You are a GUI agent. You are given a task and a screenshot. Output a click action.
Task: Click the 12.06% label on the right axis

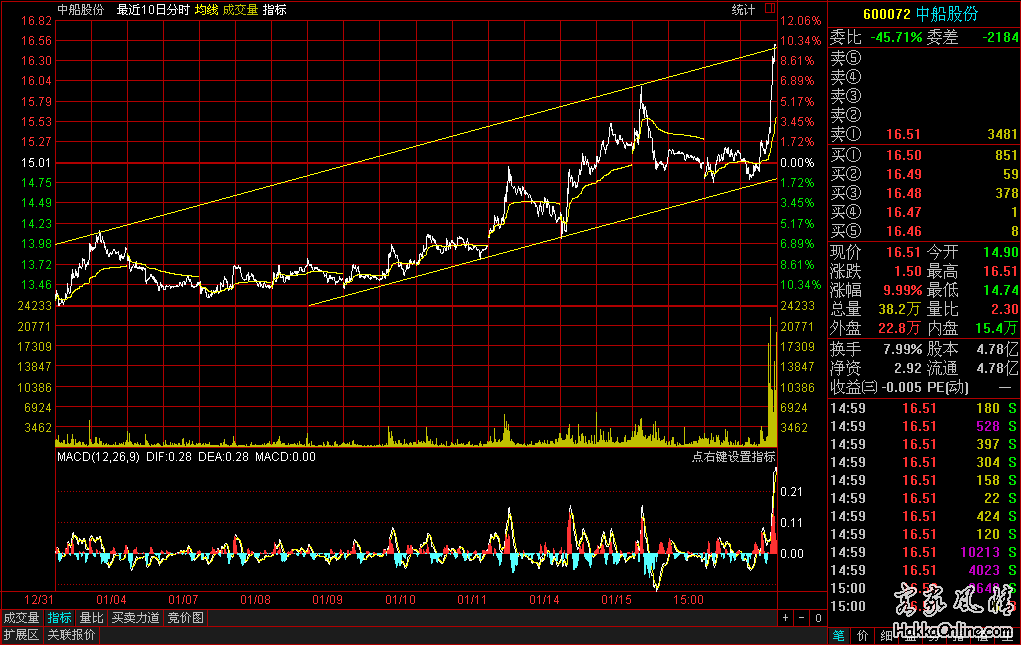(800, 21)
